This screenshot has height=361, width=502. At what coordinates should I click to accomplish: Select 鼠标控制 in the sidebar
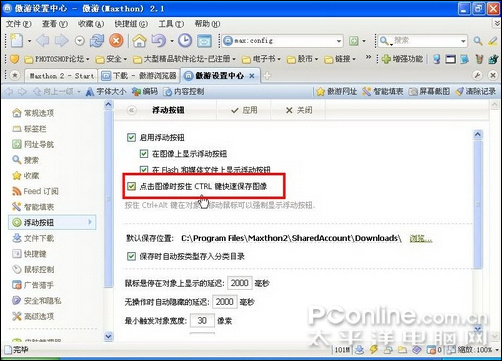click(33, 270)
